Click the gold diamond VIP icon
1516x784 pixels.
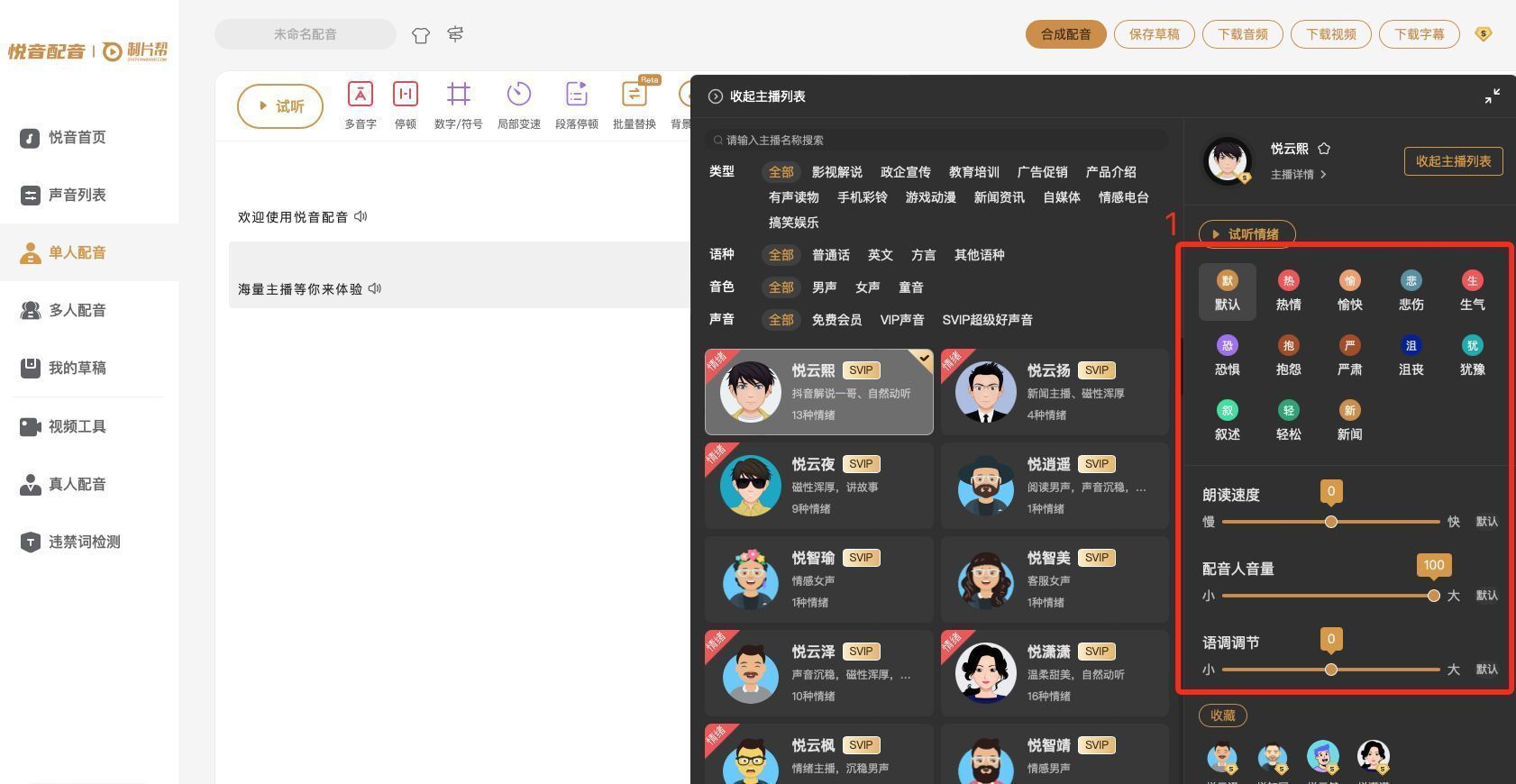(1484, 34)
